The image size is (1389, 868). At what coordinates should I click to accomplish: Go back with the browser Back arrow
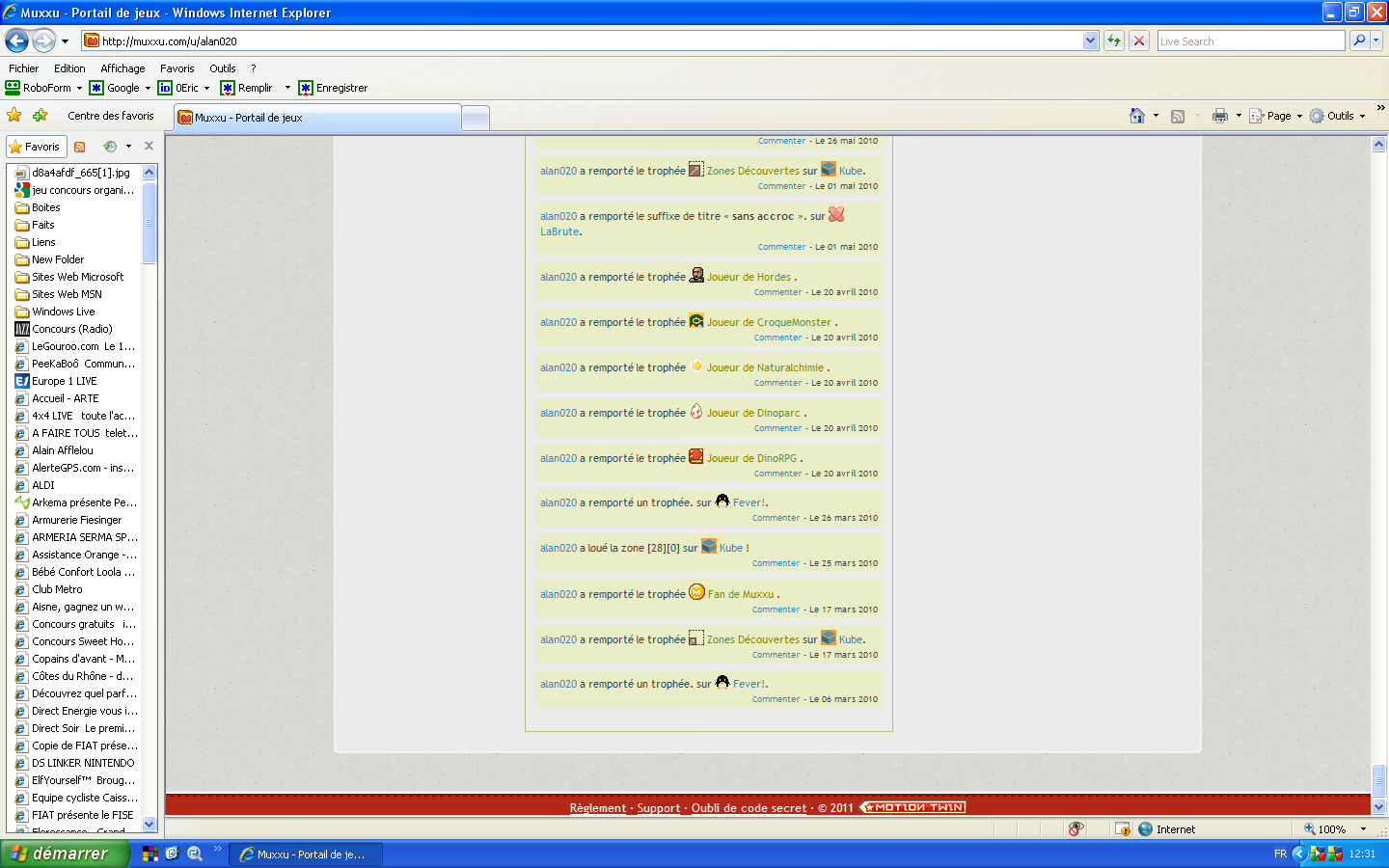[x=16, y=41]
